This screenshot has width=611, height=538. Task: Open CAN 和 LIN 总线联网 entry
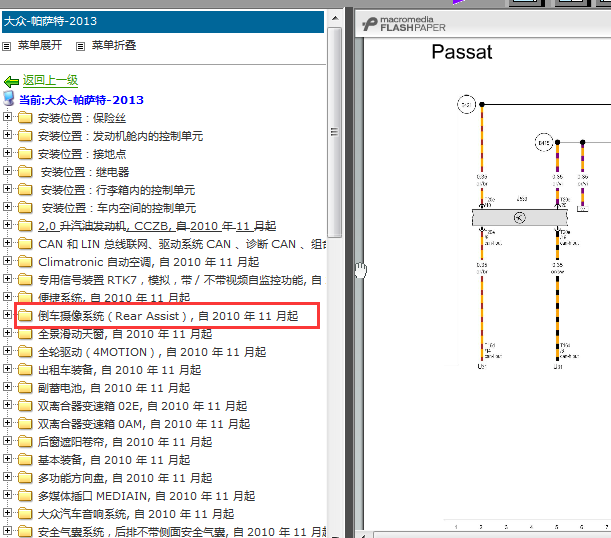pyautogui.click(x=182, y=244)
